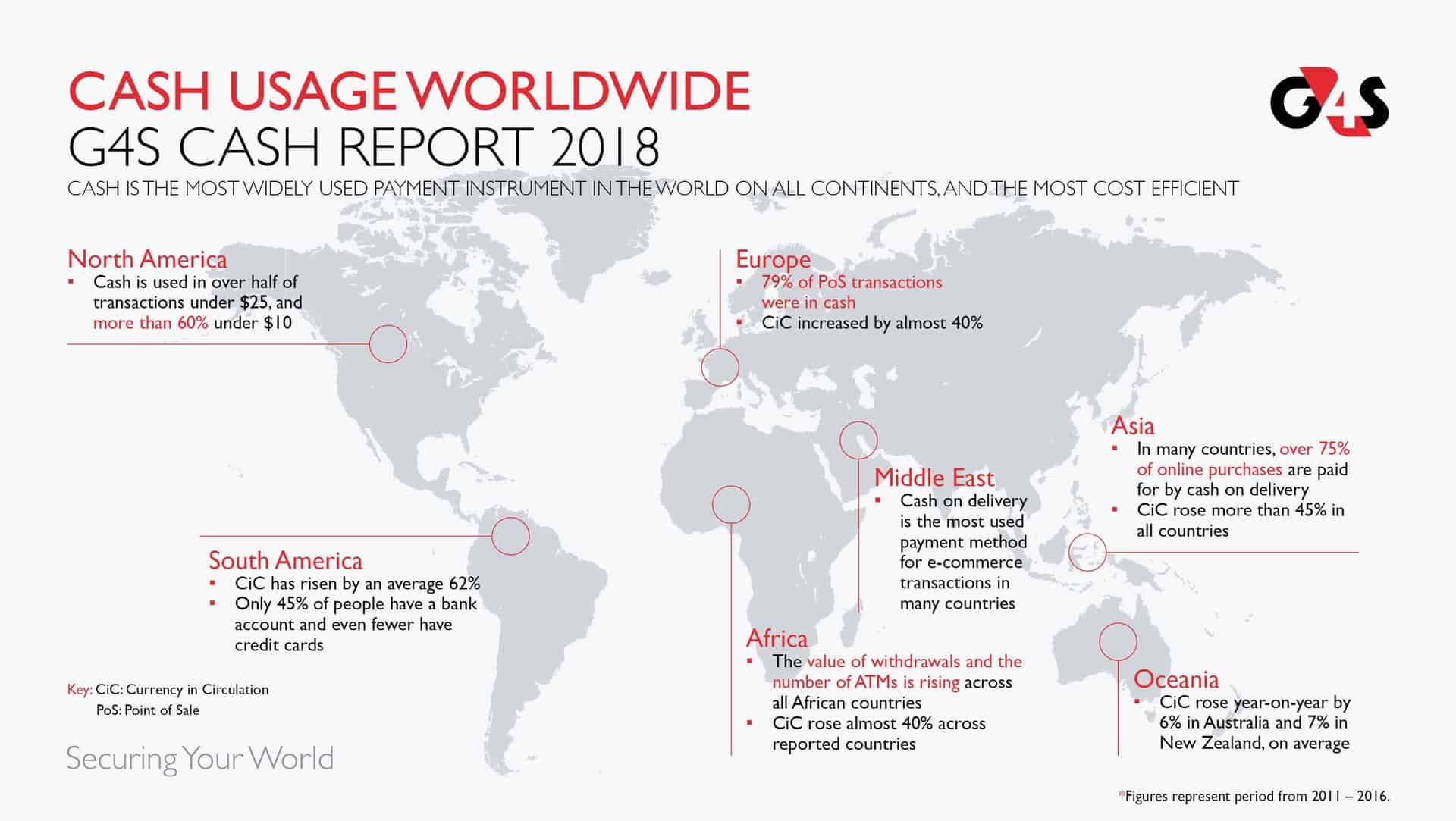
Task: Click the Asia circle marker on map
Action: pos(1087,552)
